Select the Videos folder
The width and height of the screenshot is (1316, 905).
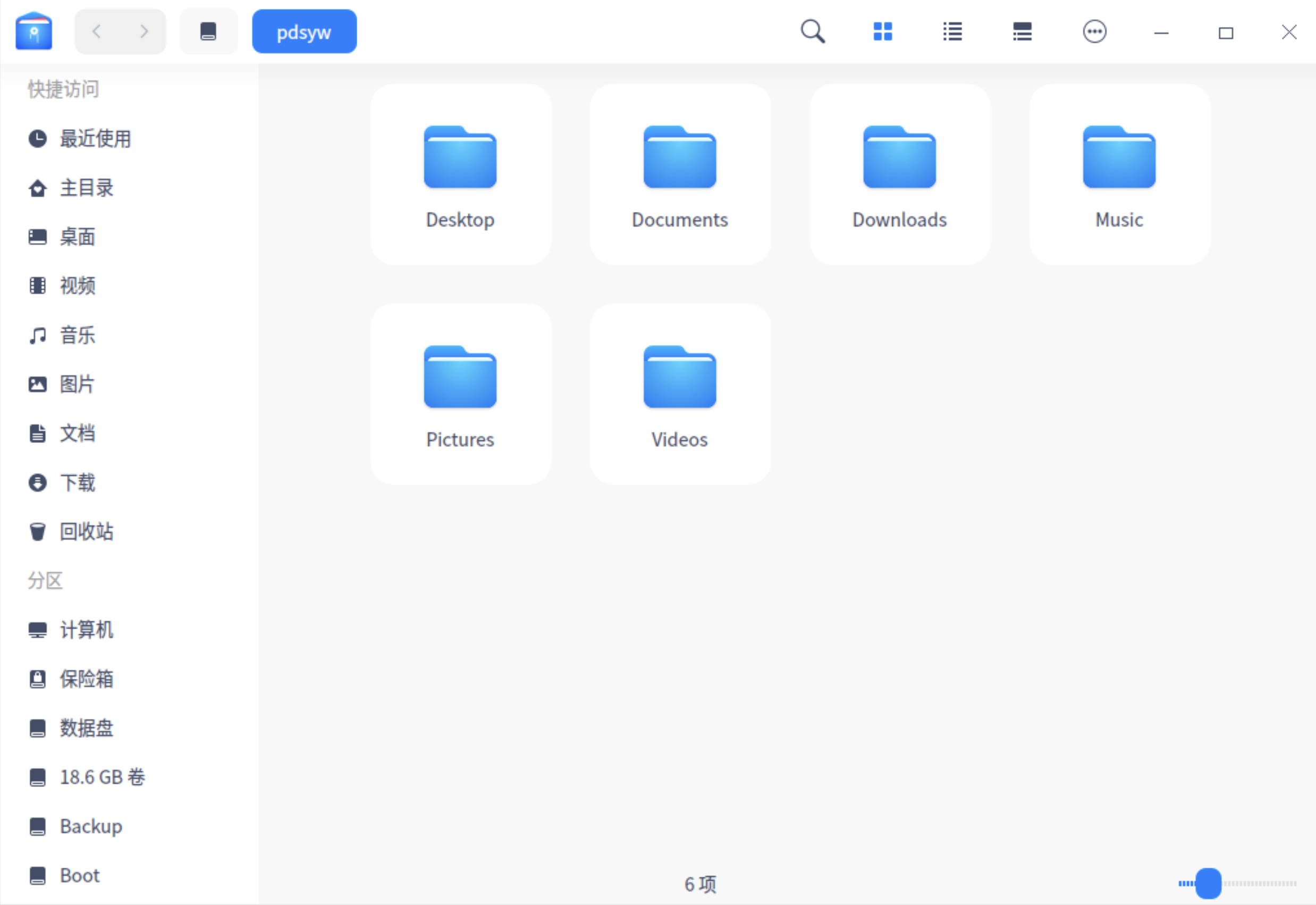pos(680,394)
